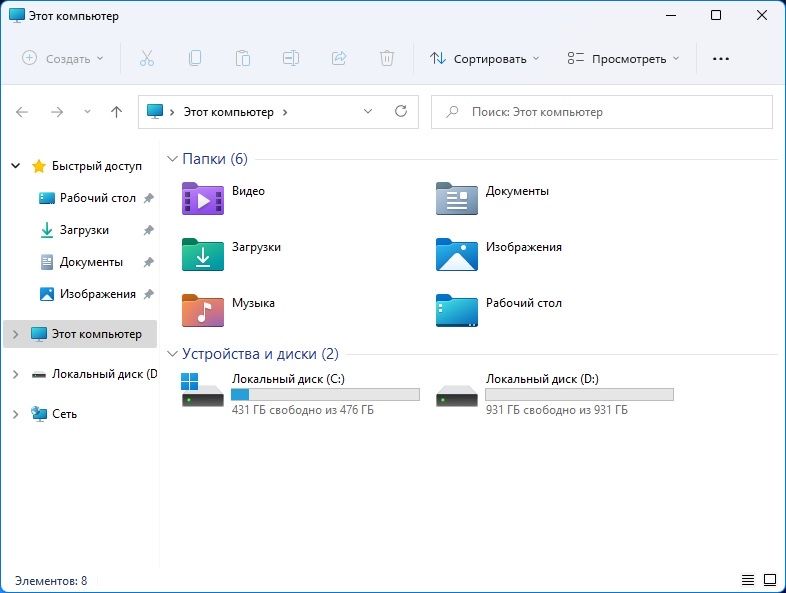Image resolution: width=786 pixels, height=593 pixels.
Task: Select the Изображения folder icon in main pane
Action: pyautogui.click(x=457, y=255)
